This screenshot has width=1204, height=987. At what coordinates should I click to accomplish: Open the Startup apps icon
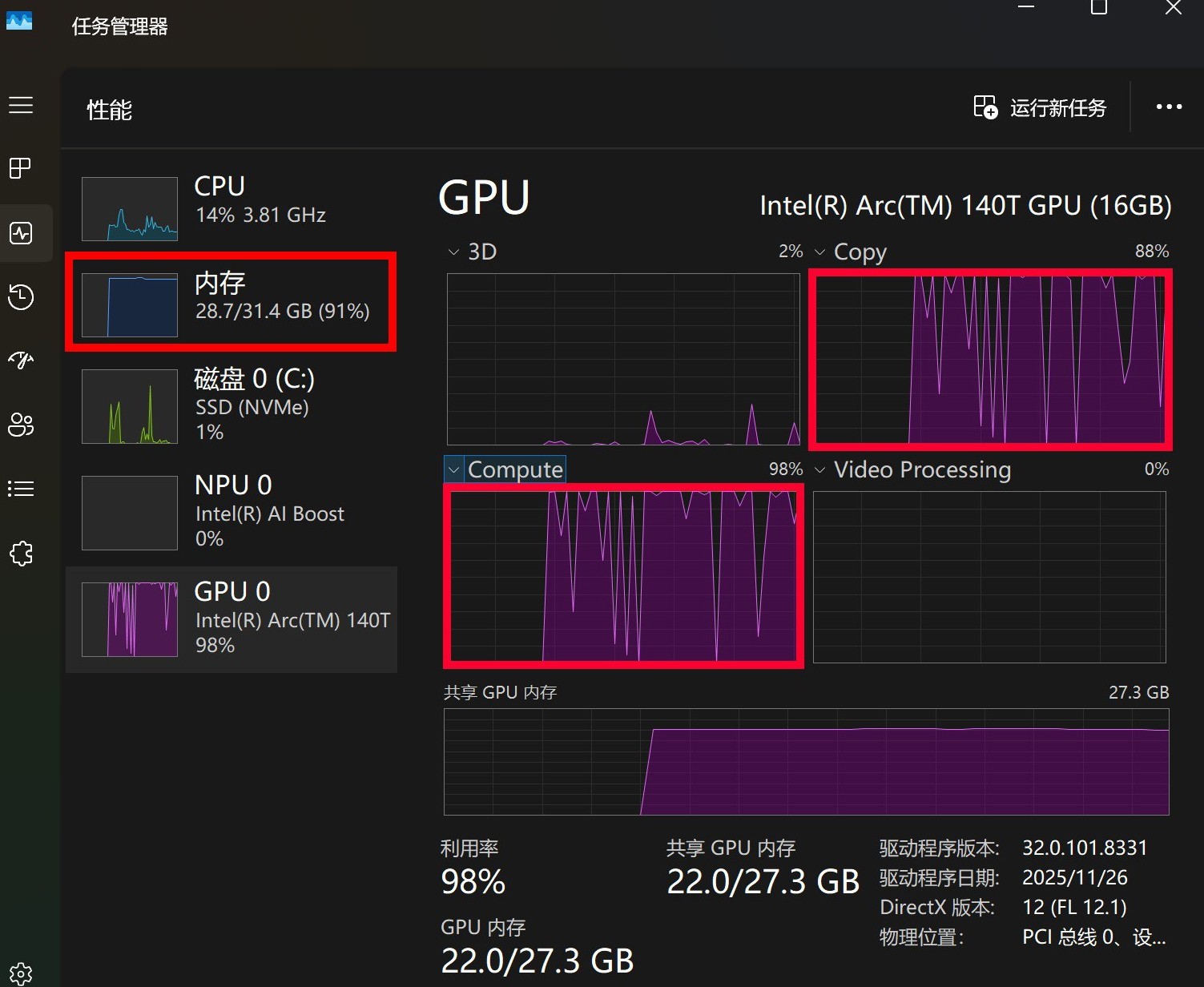[21, 361]
